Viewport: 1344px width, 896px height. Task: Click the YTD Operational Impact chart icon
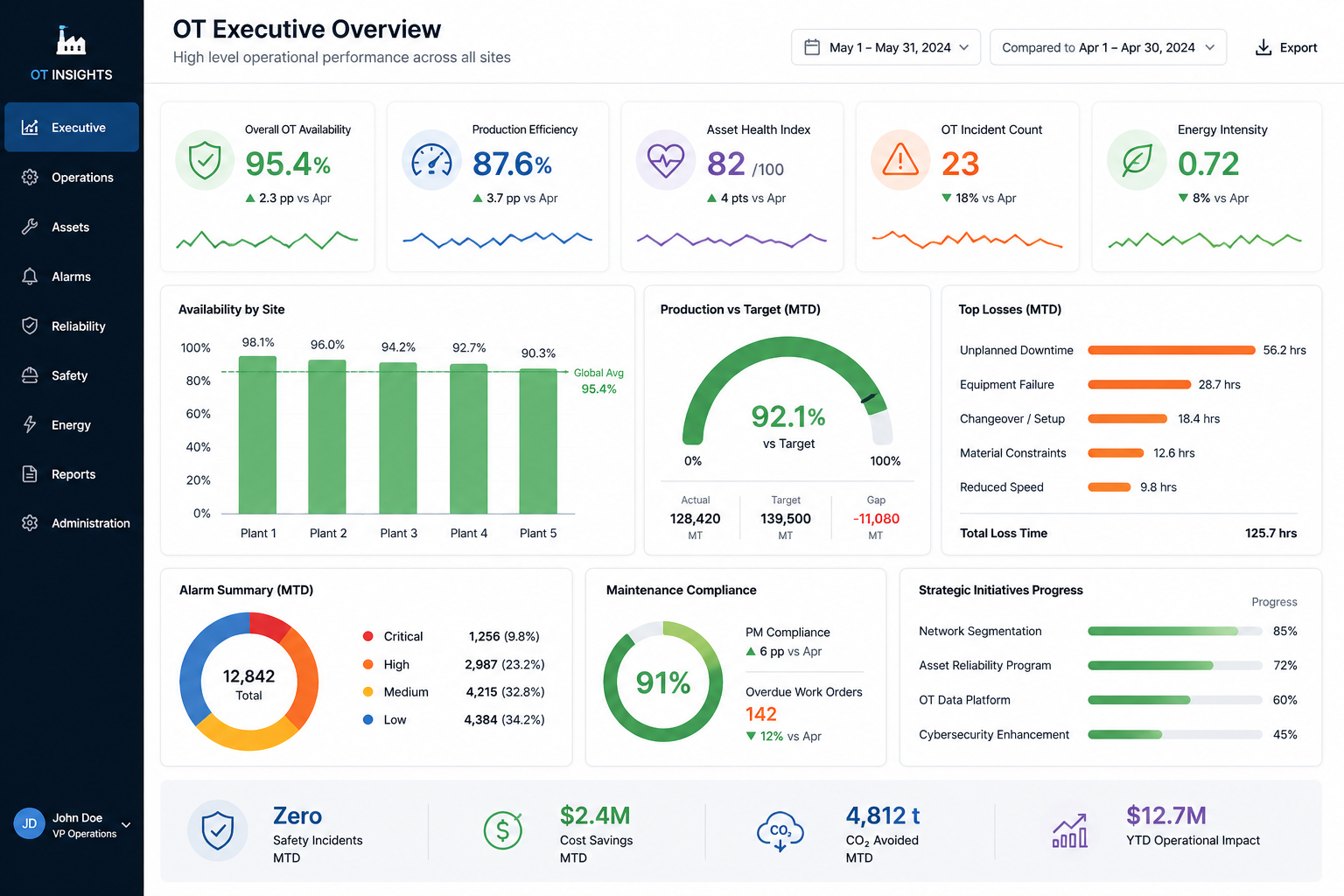pos(1069,830)
